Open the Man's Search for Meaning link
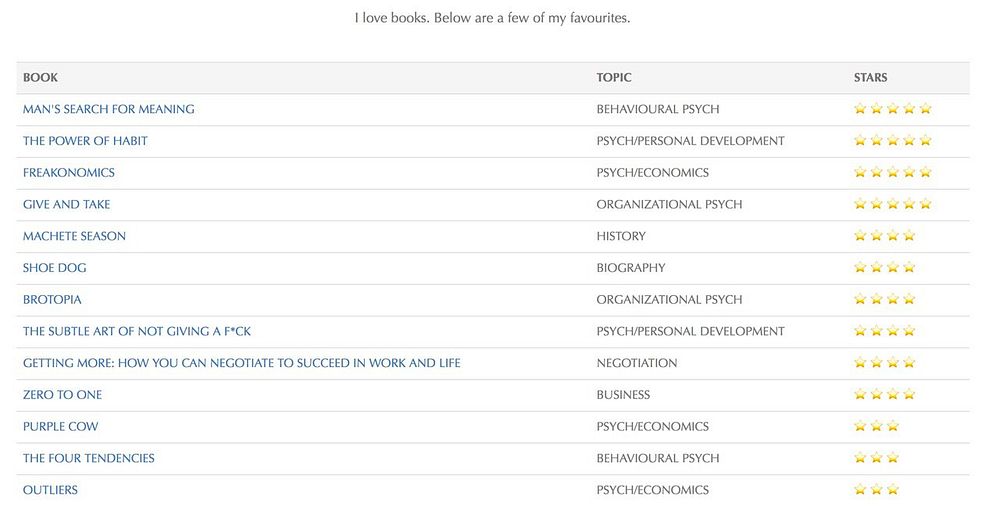The image size is (1000, 531). coord(109,109)
